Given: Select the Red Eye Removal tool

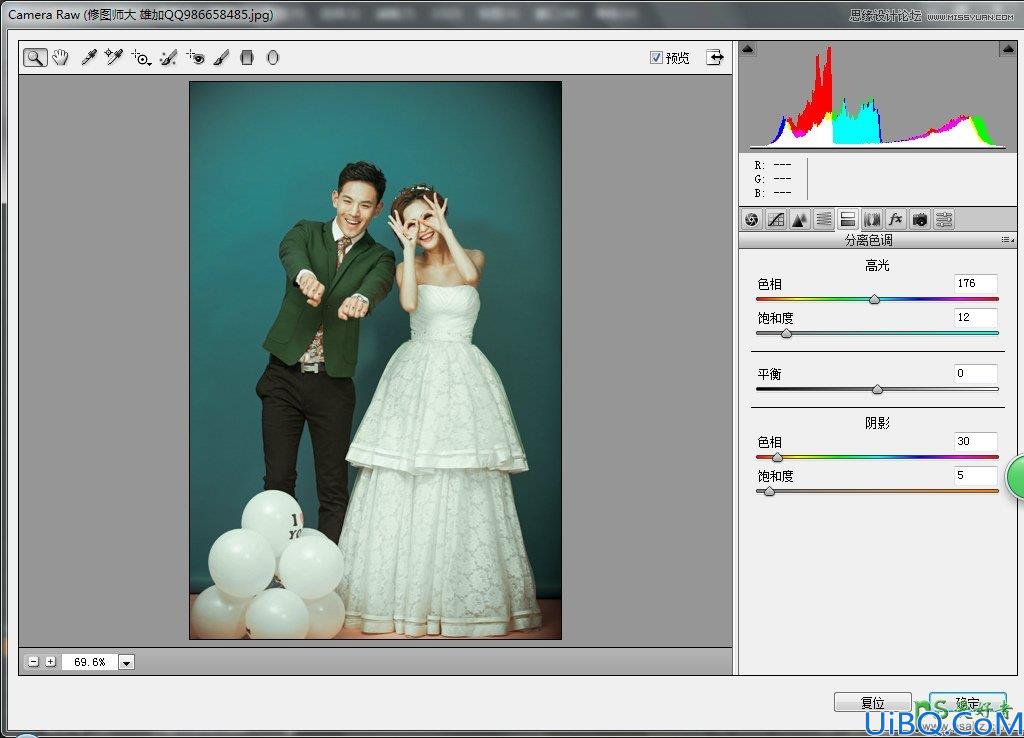Looking at the screenshot, I should [195, 57].
